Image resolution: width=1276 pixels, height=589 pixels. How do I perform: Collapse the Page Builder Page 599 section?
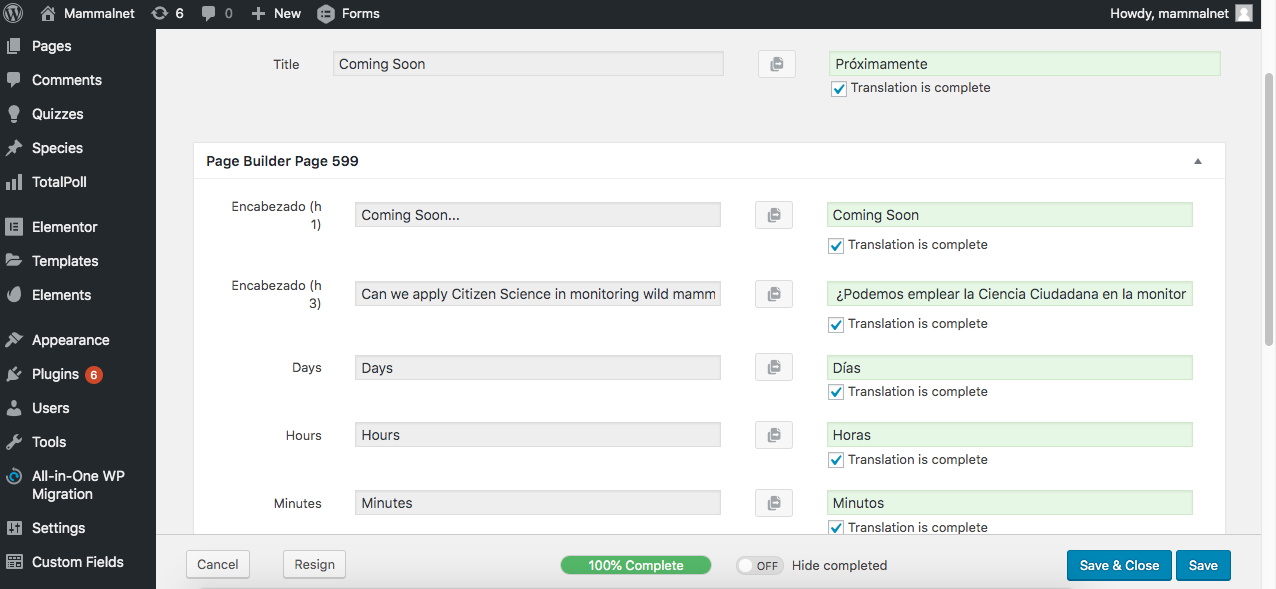(1198, 161)
